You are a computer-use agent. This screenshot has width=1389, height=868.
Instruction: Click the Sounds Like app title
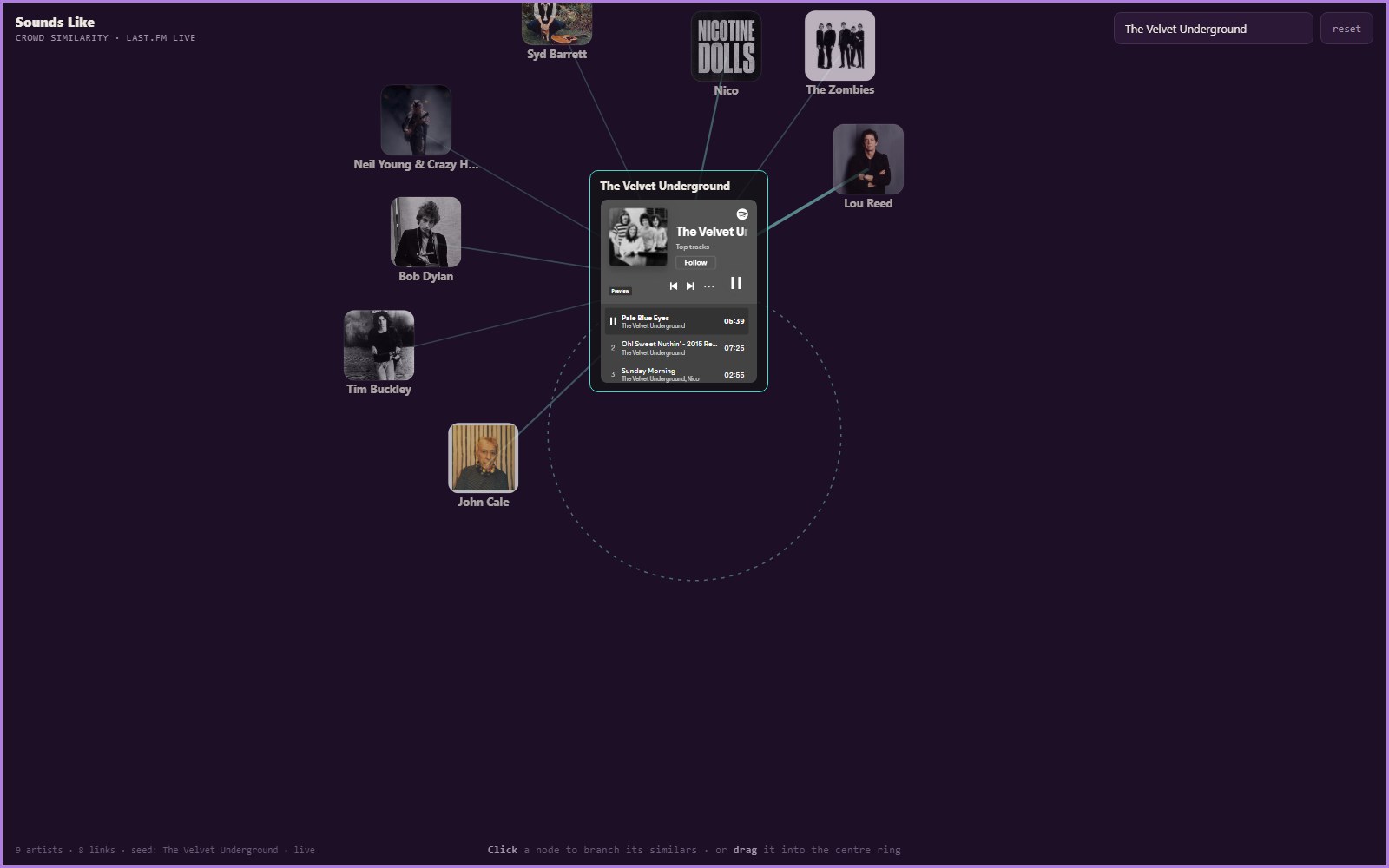pyautogui.click(x=55, y=22)
